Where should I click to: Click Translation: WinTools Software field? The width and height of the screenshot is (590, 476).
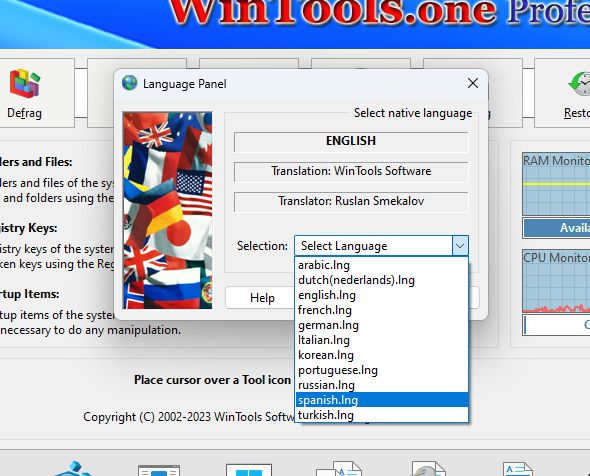351,171
